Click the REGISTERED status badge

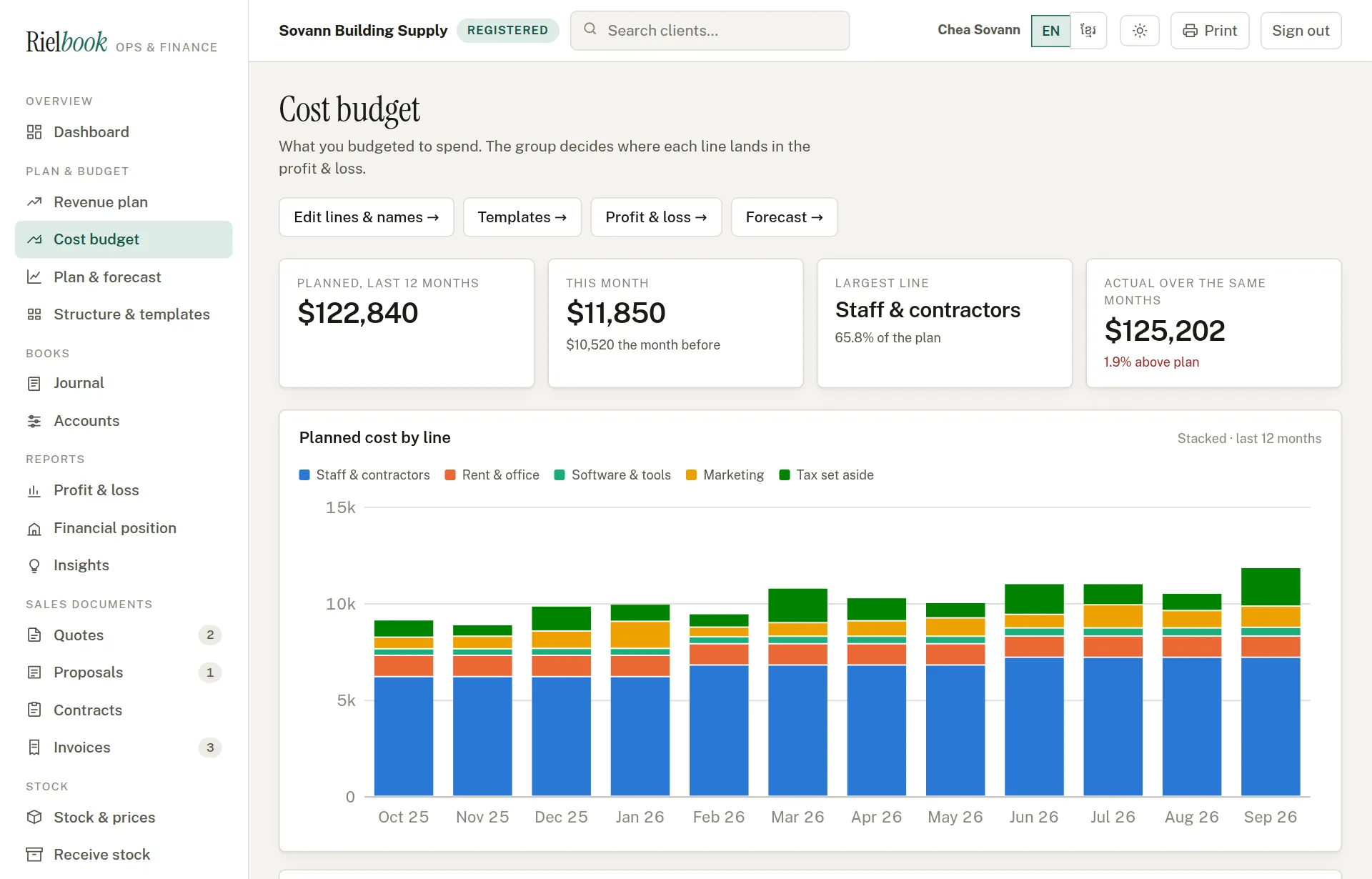(x=507, y=31)
